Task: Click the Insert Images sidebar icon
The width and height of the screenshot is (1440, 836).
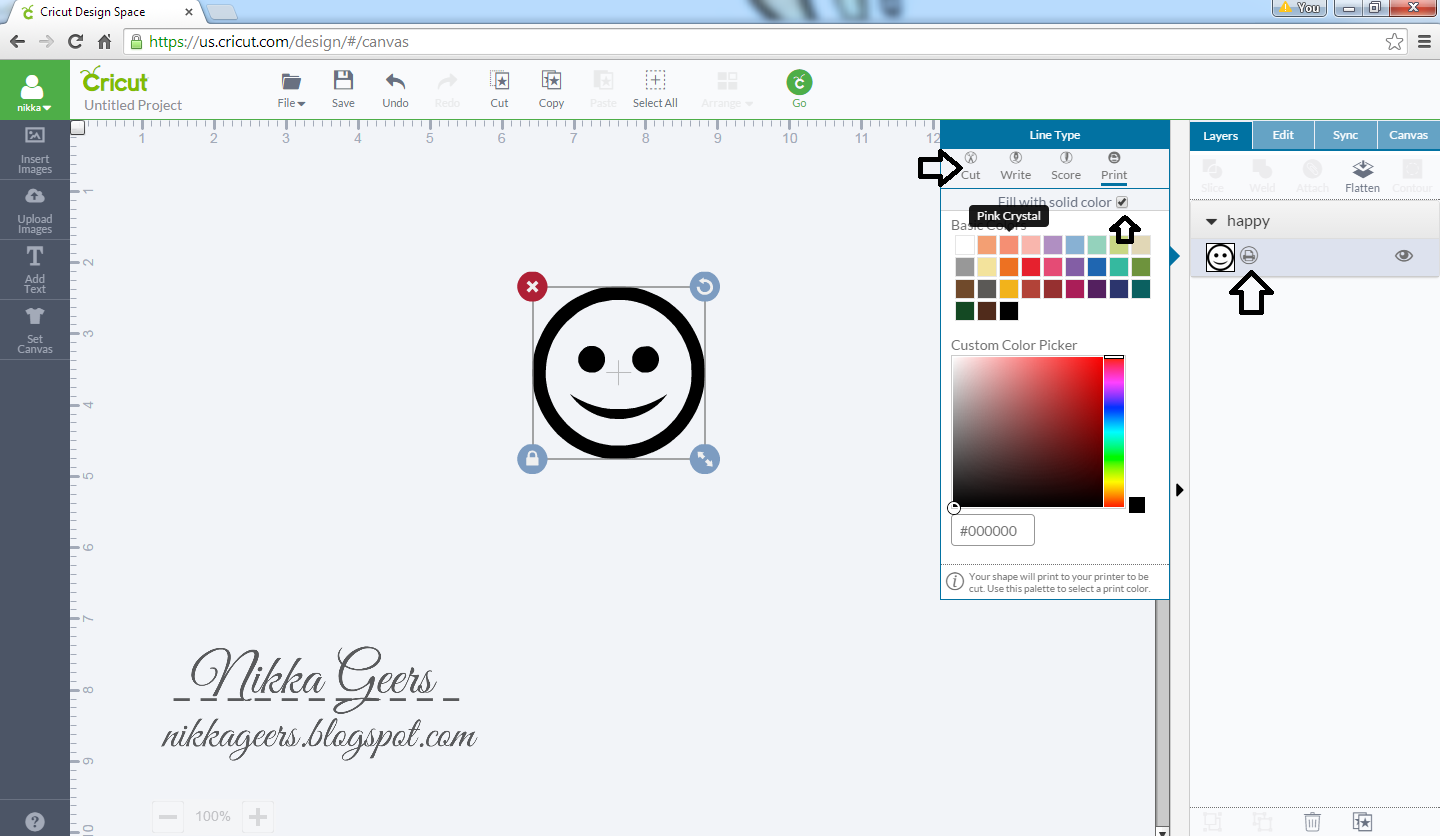Action: coord(34,149)
